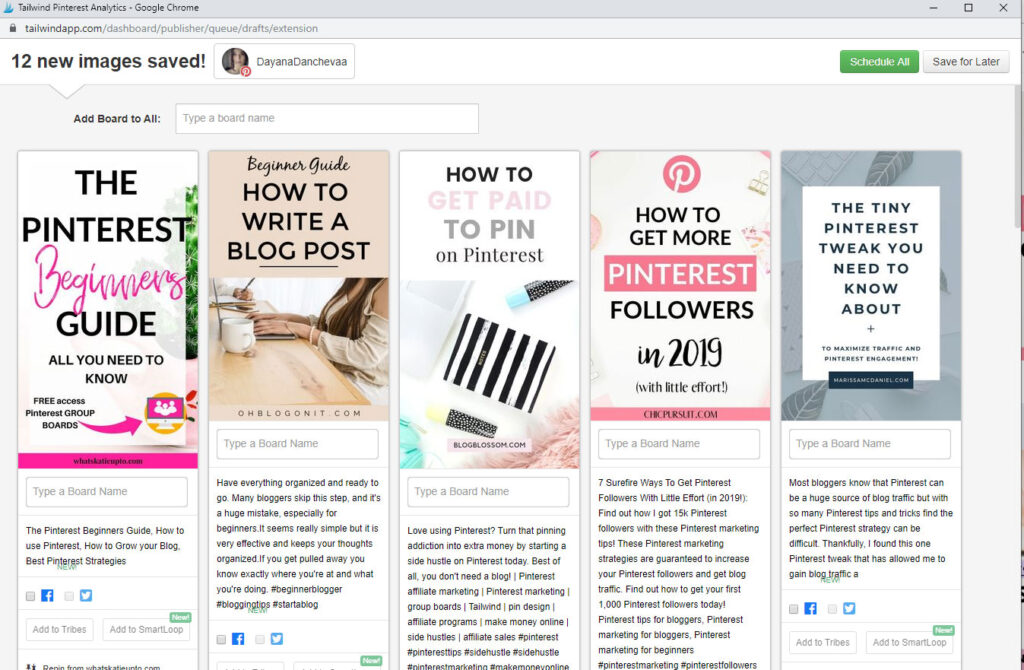Viewport: 1024px width, 670px height.
Task: Open the How to Get Paid to Pin image
Action: point(489,310)
